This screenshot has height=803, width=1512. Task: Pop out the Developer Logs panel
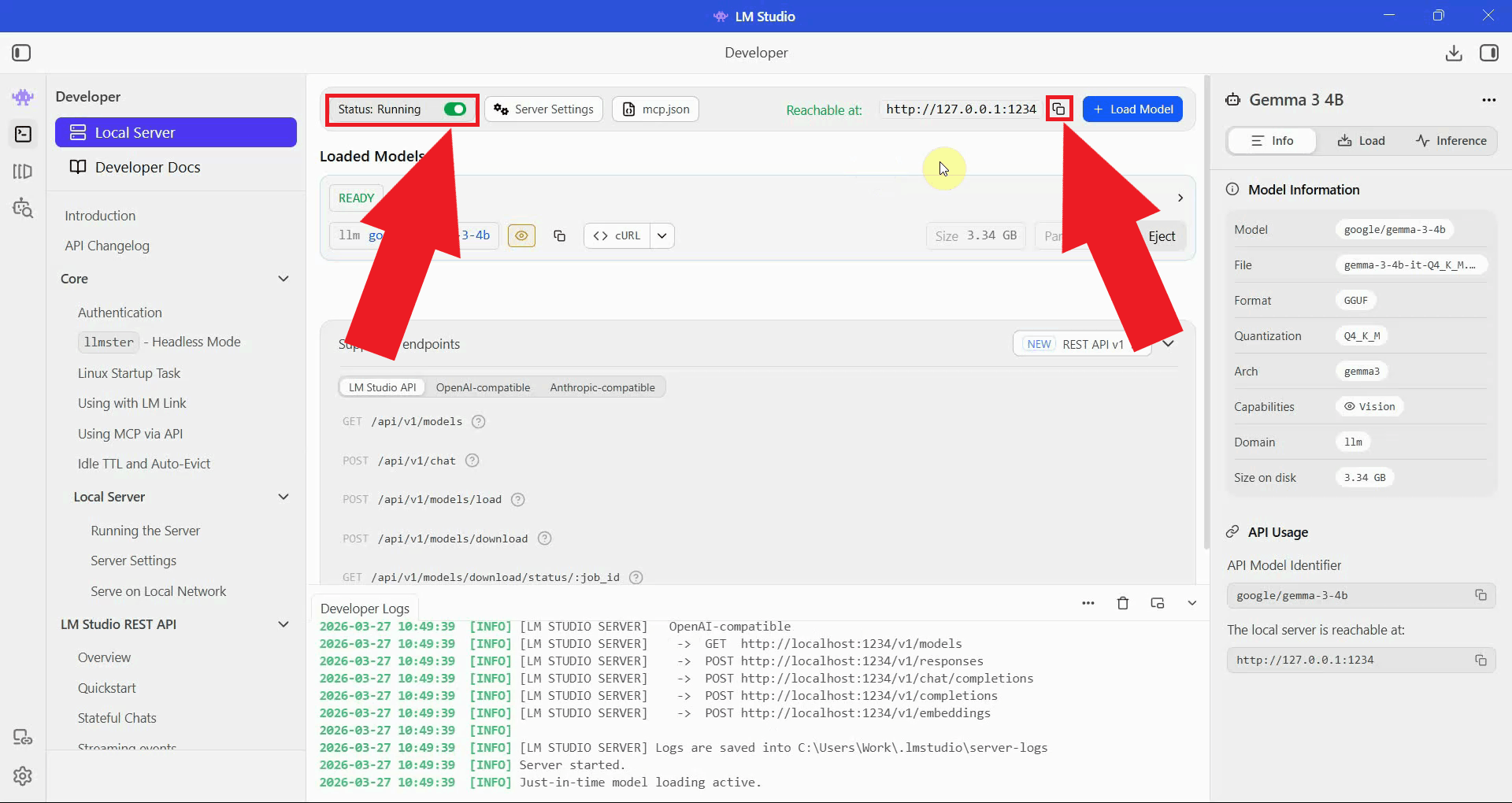tap(1158, 603)
